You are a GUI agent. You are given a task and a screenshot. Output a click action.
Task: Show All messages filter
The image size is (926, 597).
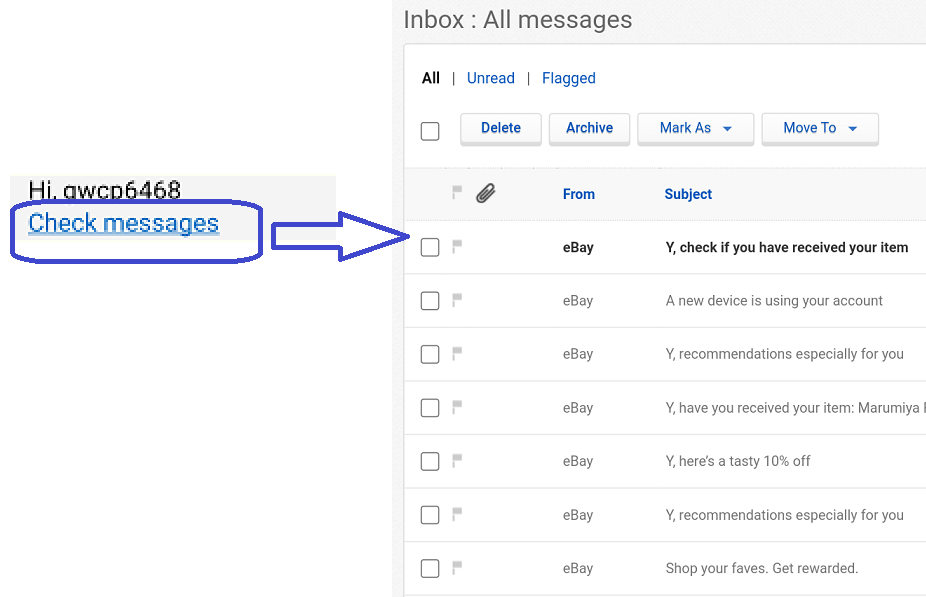click(x=431, y=78)
